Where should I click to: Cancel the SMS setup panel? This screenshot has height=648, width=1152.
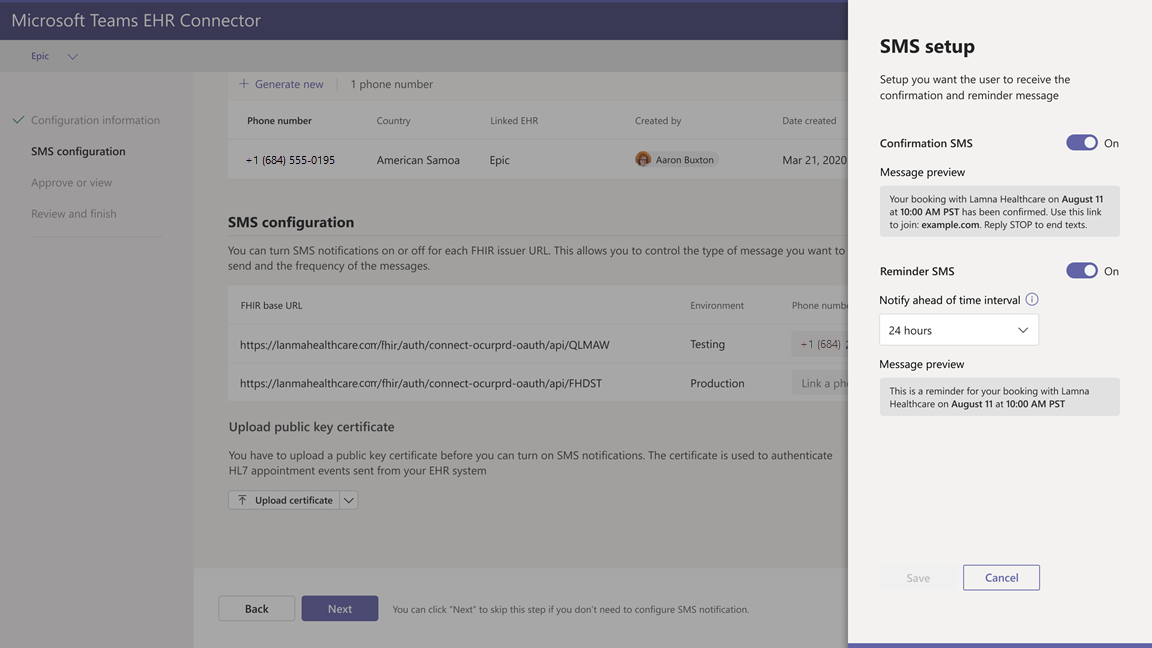pos(1001,577)
